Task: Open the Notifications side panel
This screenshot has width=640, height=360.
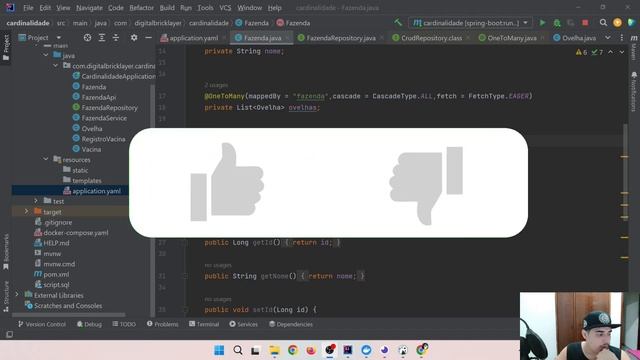Action: 634,92
